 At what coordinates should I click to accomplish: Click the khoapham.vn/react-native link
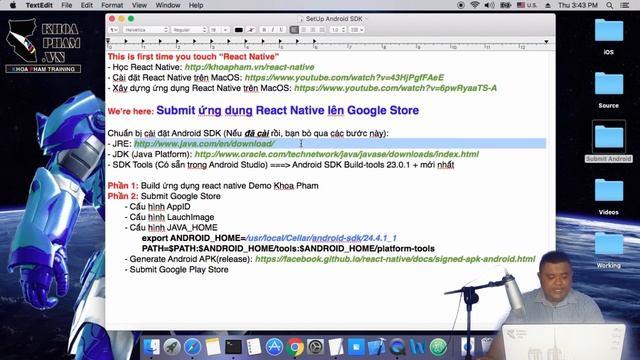click(249, 67)
